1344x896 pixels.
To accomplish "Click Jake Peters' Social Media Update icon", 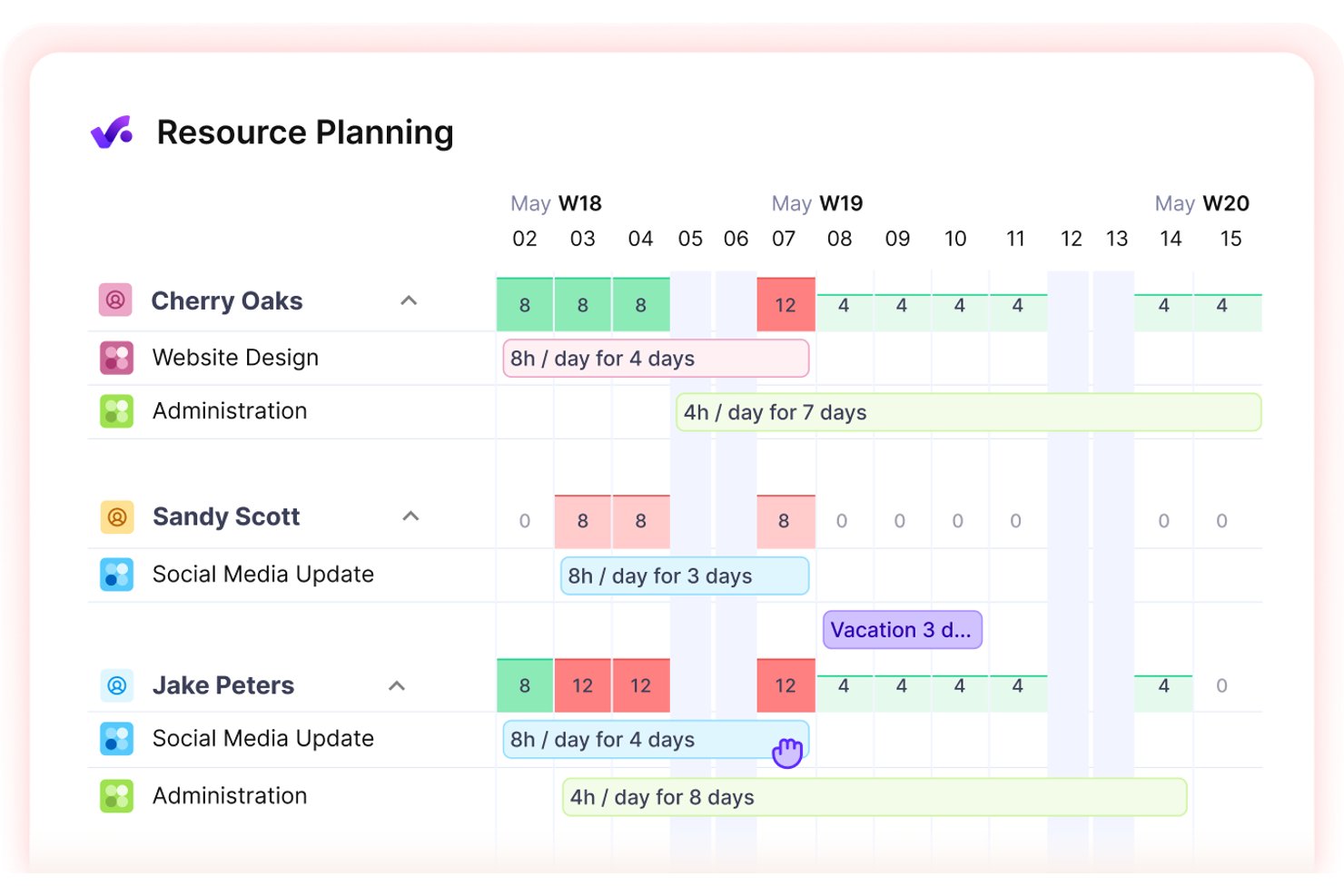I will click(116, 739).
